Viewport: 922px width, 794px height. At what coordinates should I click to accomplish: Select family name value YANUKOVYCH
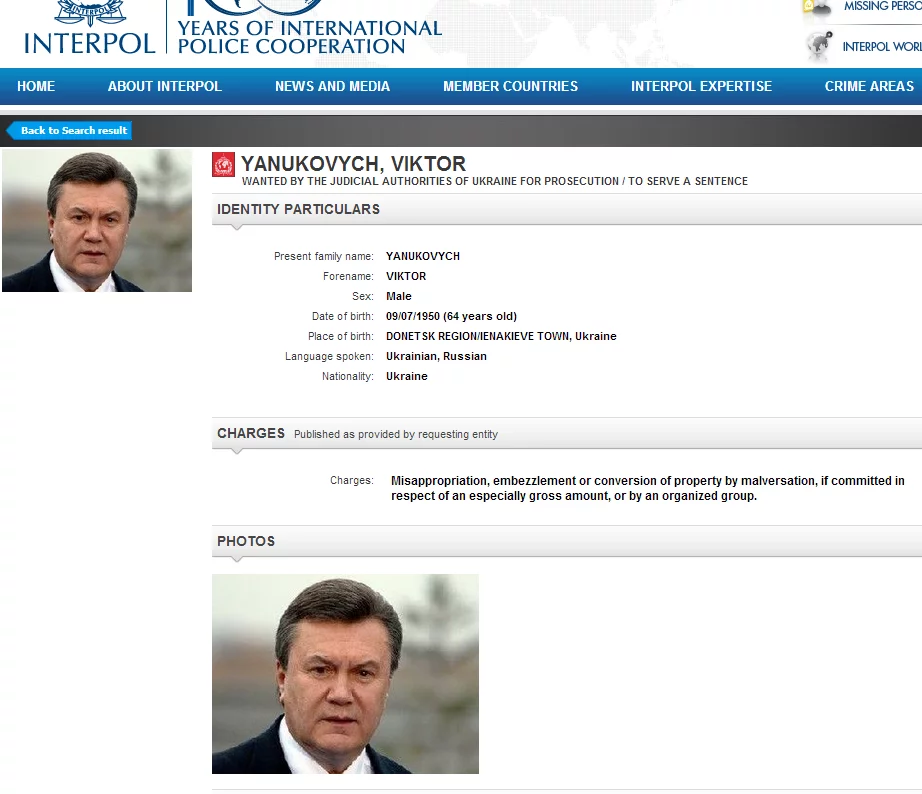tap(423, 256)
